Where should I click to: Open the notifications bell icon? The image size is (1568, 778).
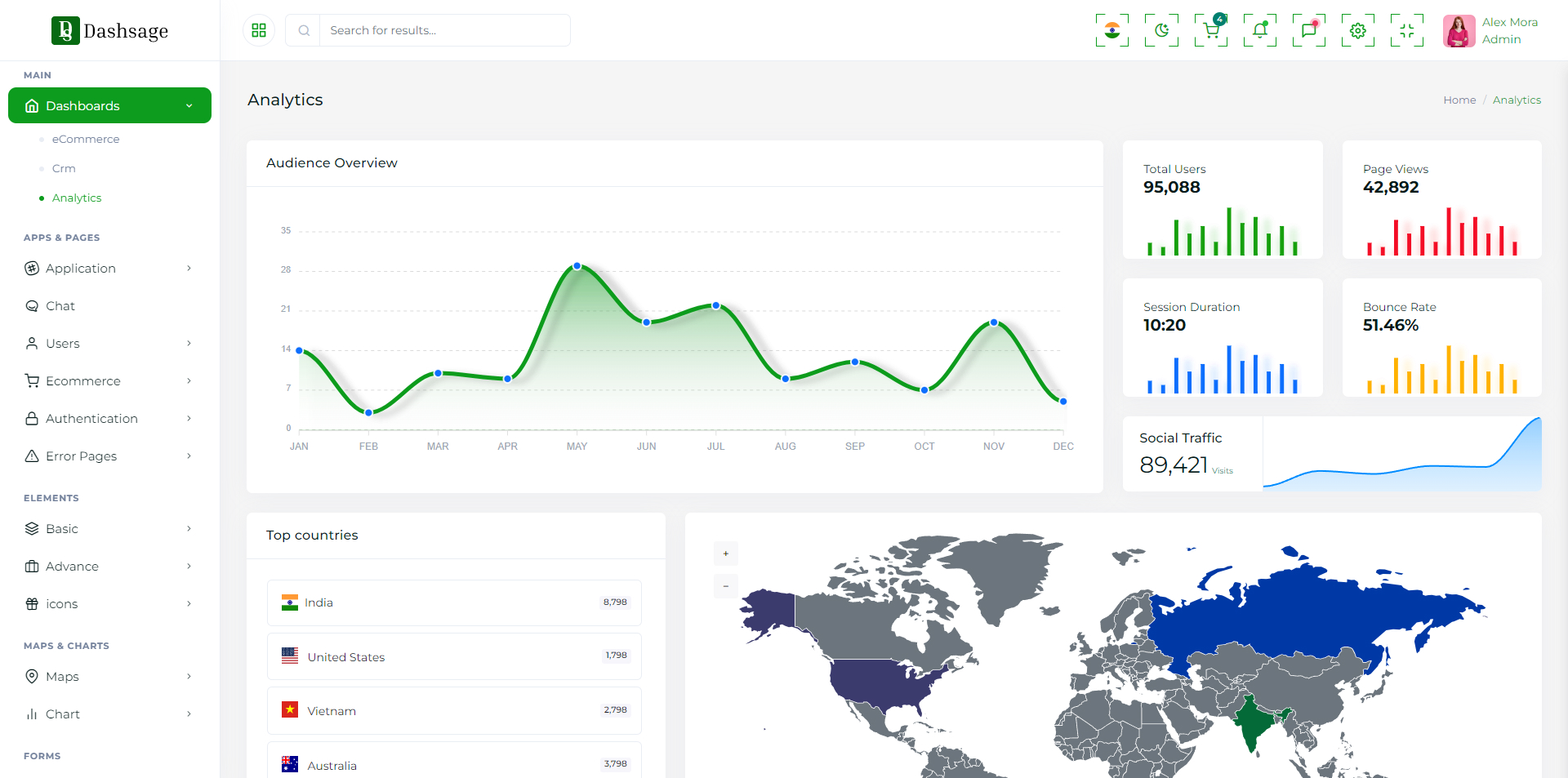[1259, 31]
